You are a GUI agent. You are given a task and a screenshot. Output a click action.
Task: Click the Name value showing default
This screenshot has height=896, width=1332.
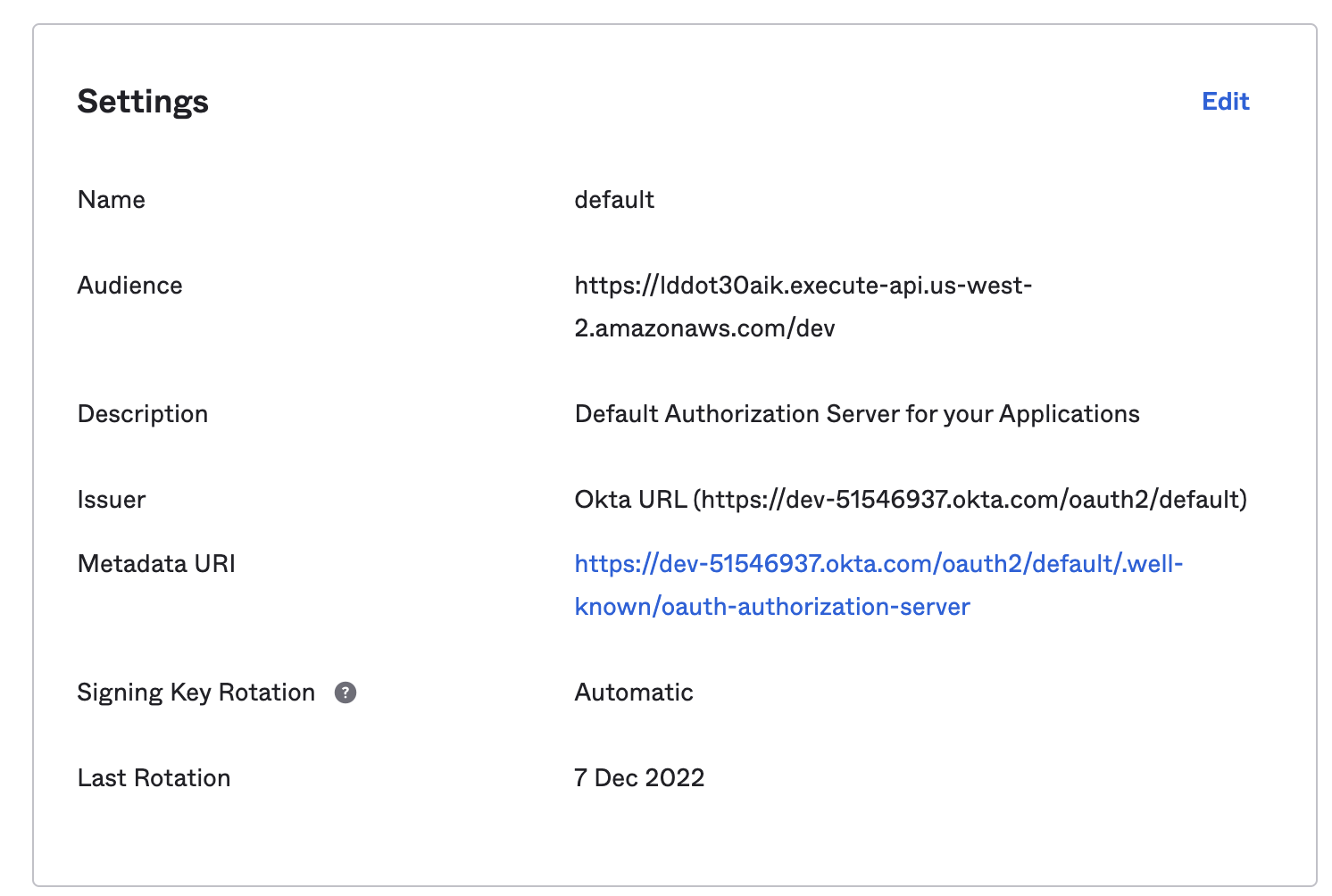click(614, 199)
